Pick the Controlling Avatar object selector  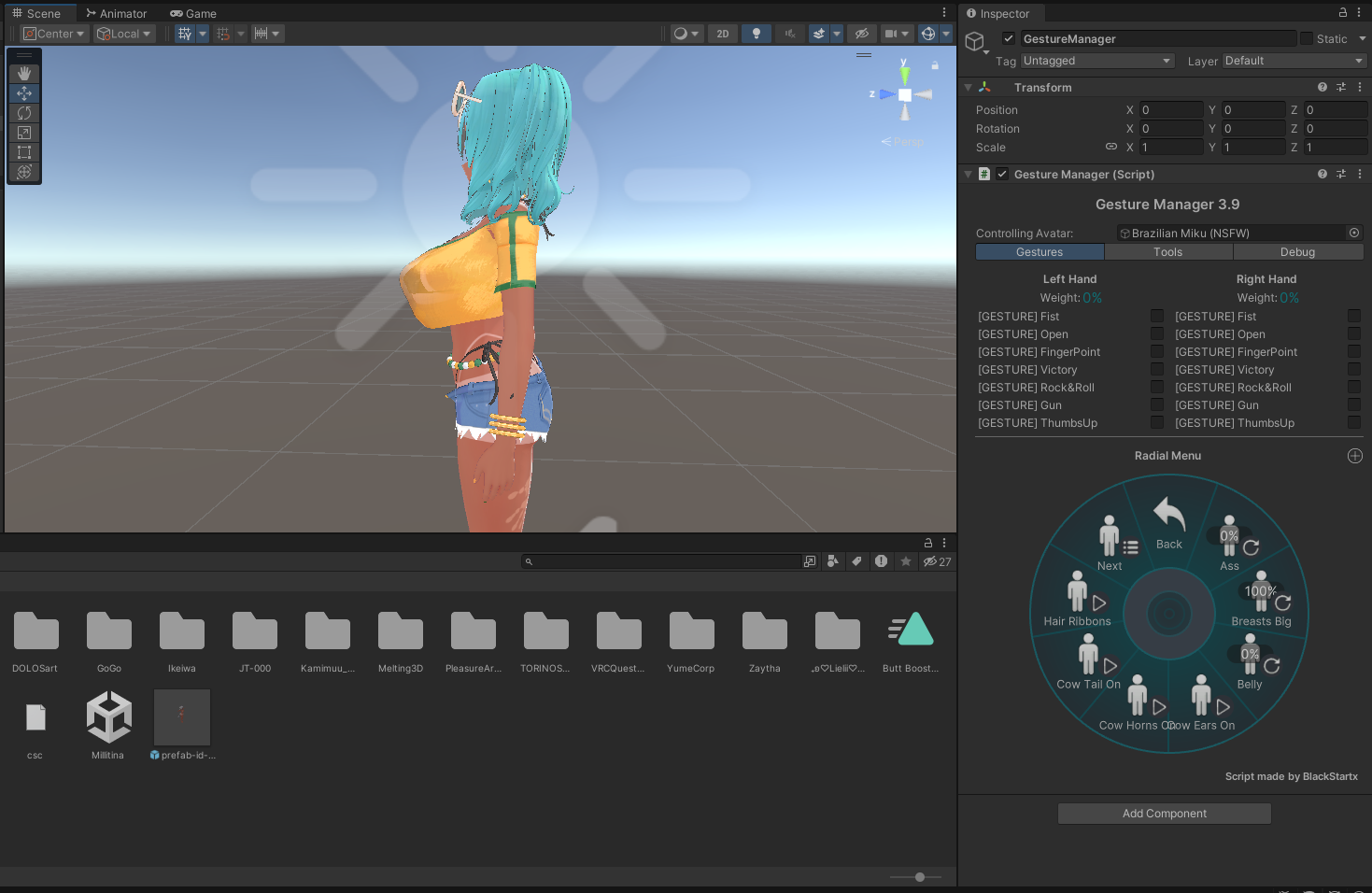[1354, 233]
